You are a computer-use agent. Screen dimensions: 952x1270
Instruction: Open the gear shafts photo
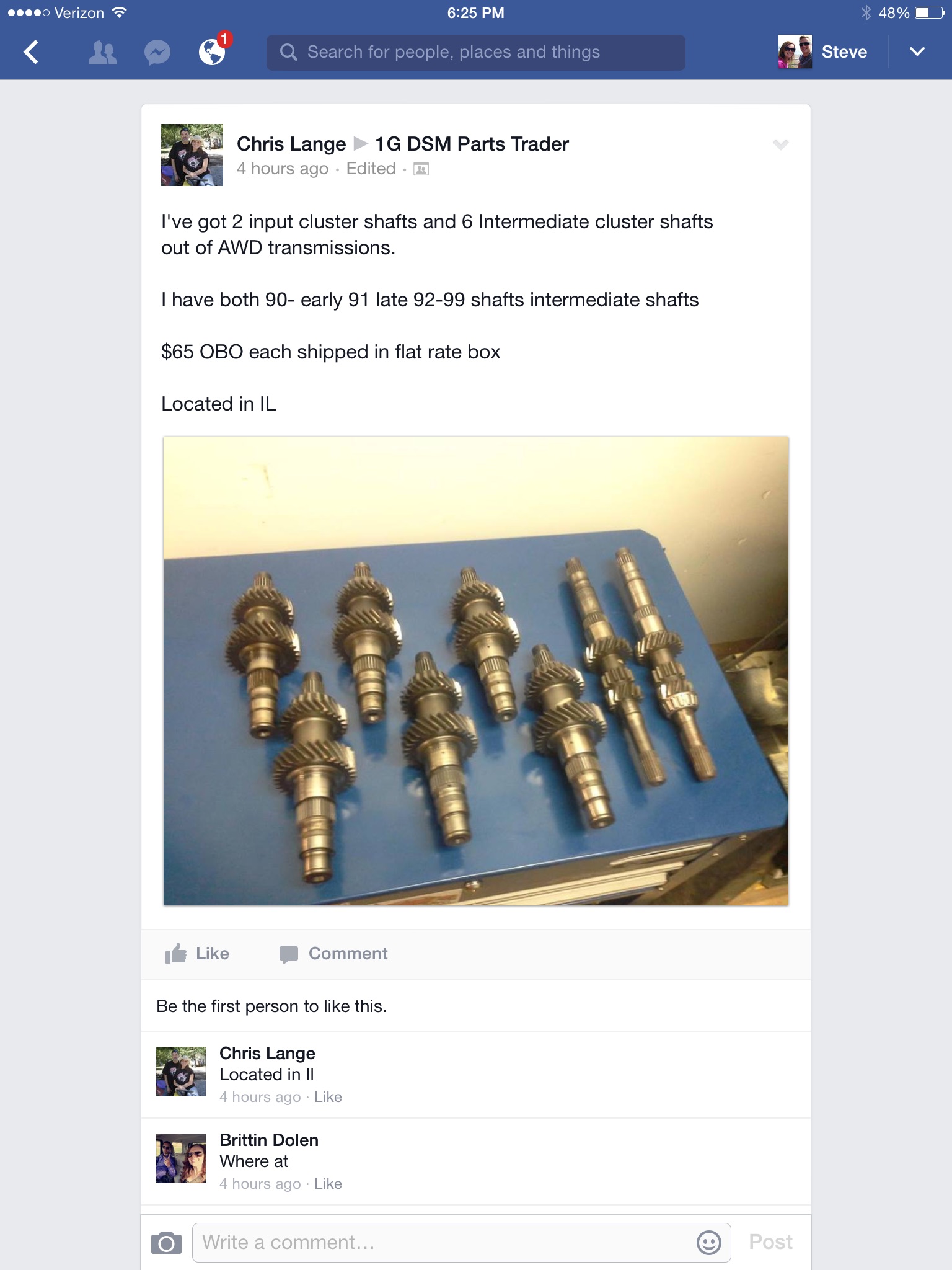click(476, 670)
